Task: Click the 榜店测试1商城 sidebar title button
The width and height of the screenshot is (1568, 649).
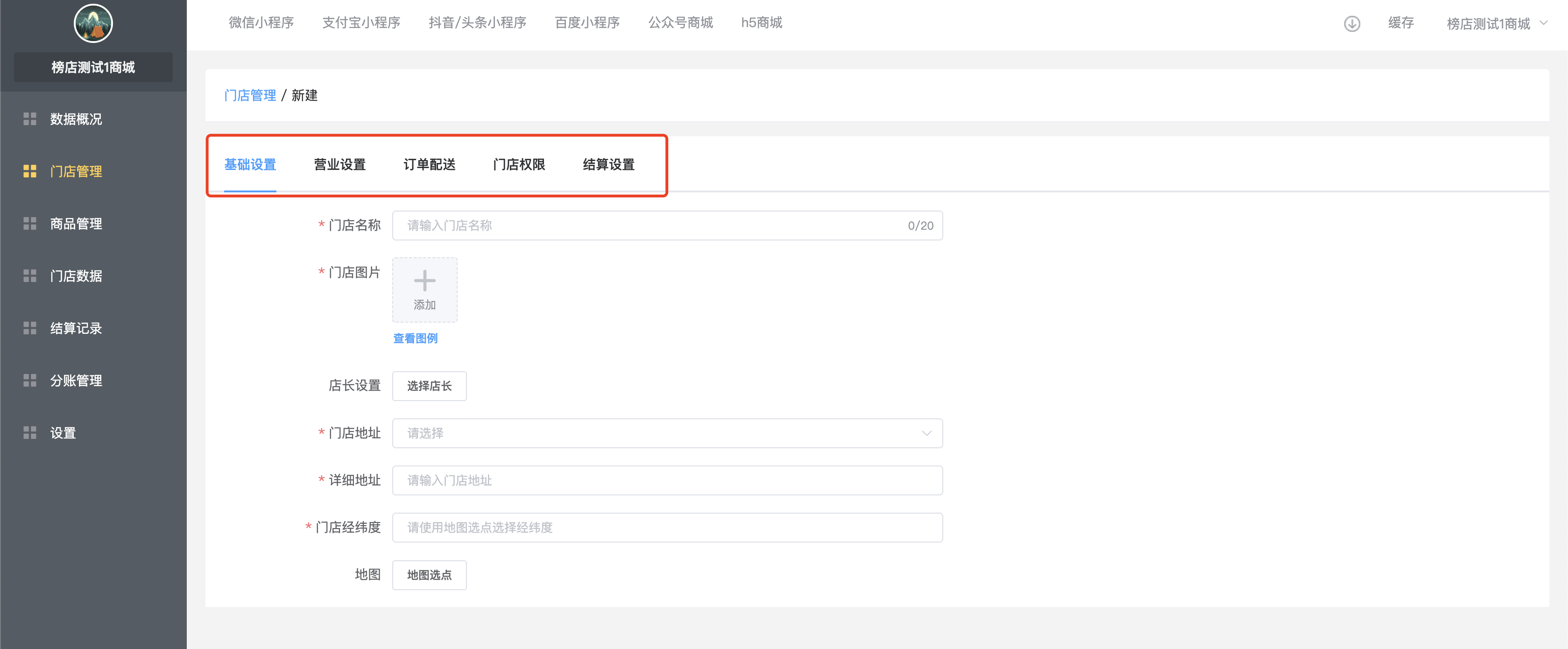Action: (x=93, y=67)
